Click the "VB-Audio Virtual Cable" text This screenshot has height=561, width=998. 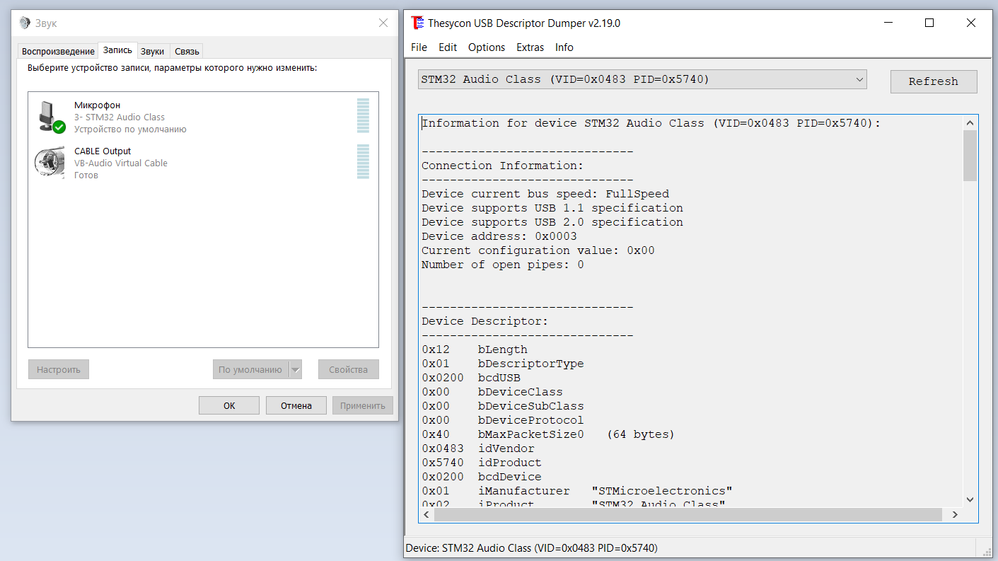(121, 163)
